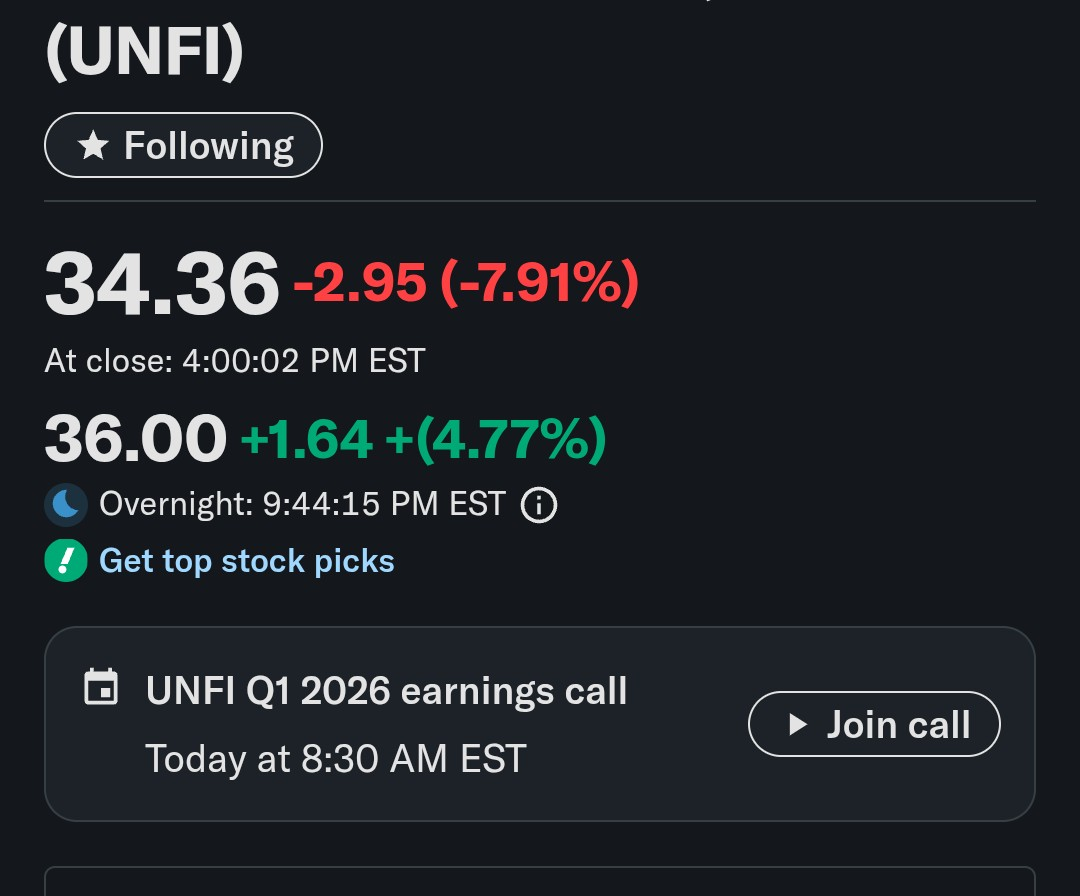Tap the Overnight 9:44:15 PM EST label
The height and width of the screenshot is (896, 1080).
point(302,505)
